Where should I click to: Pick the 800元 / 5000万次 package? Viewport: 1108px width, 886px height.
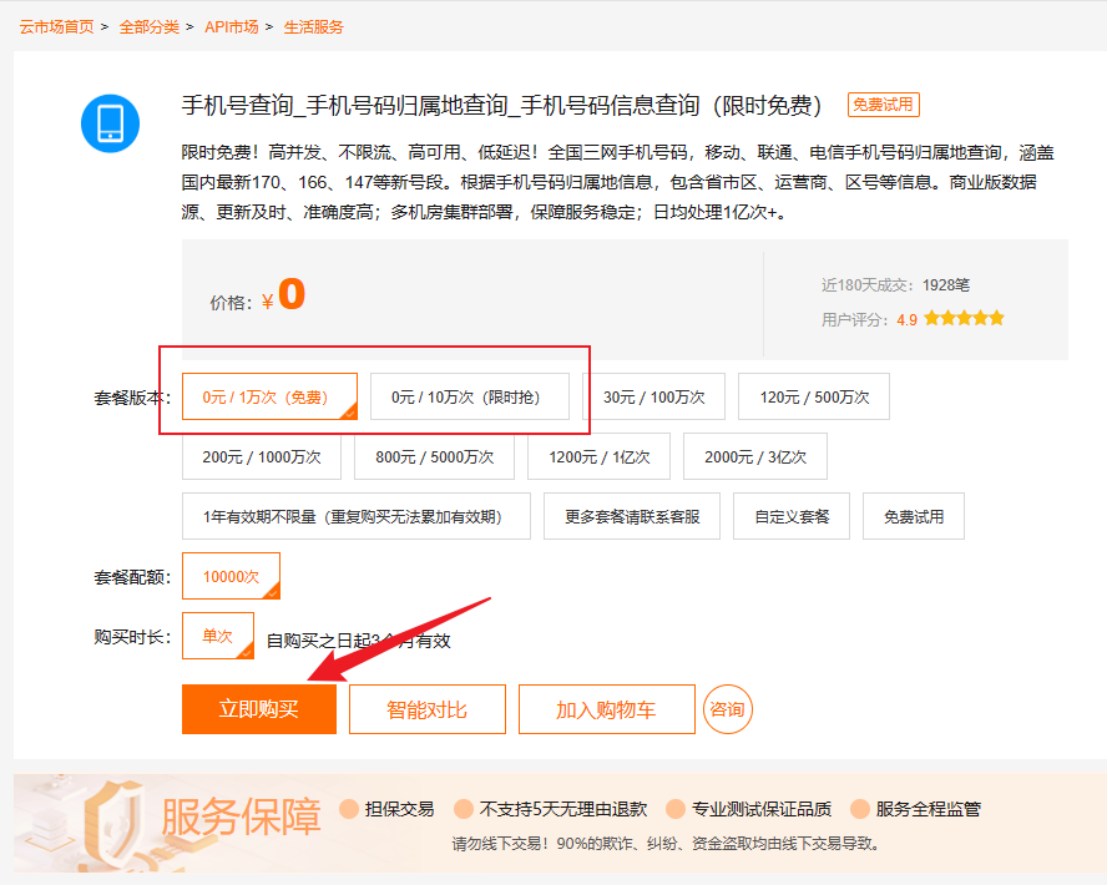pyautogui.click(x=435, y=456)
